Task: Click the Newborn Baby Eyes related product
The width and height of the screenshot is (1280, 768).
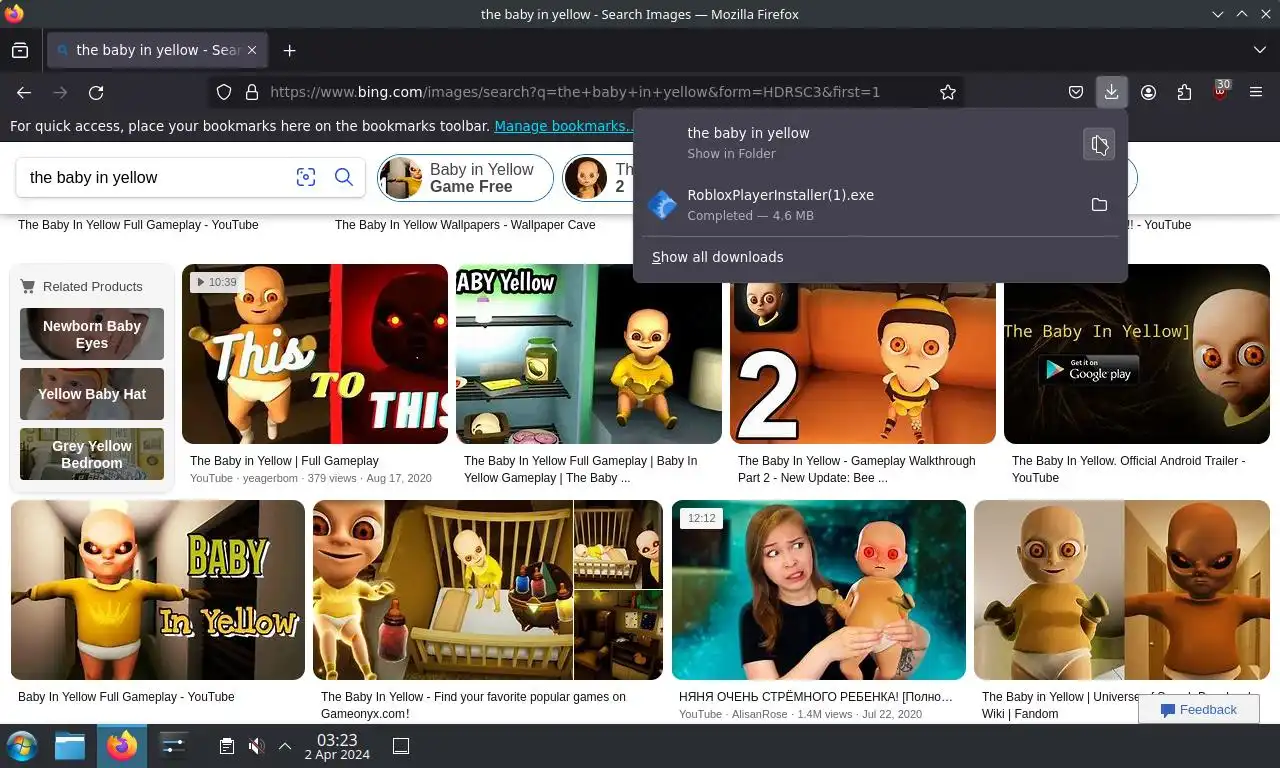Action: [92, 334]
